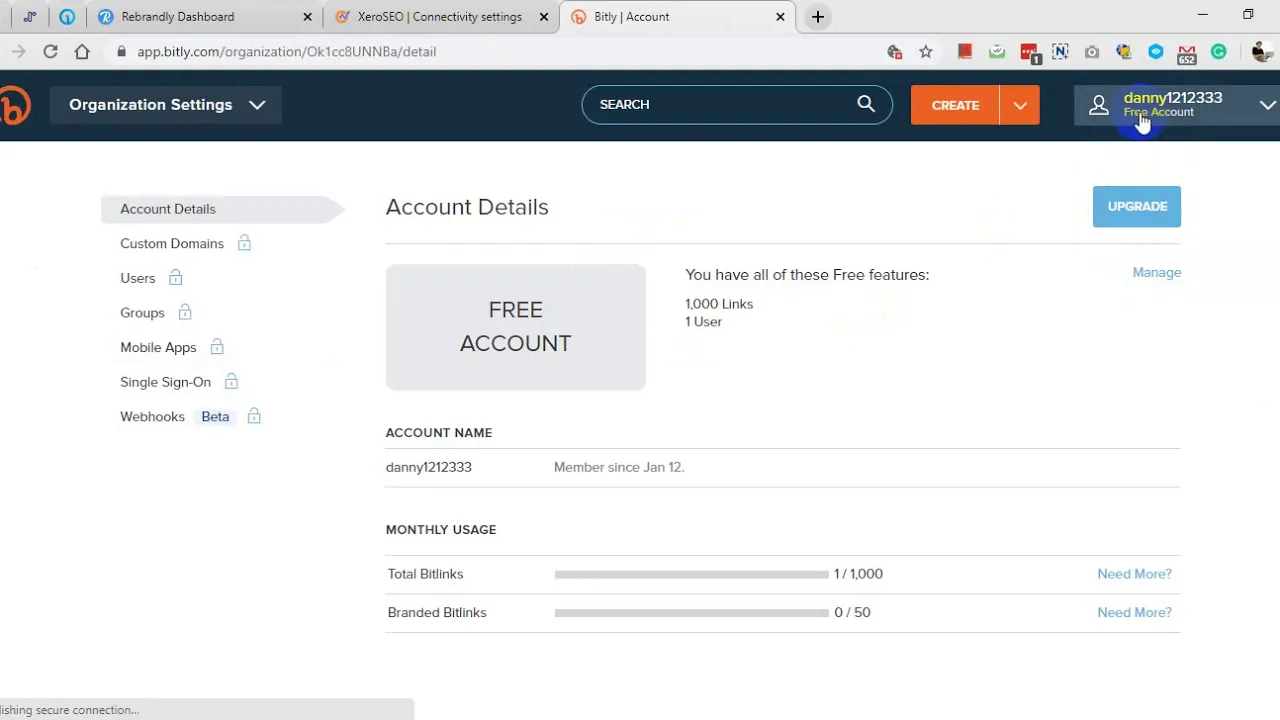Open Gmail checker extension showing 652
This screenshot has width=1280, height=720.
coord(1187,54)
